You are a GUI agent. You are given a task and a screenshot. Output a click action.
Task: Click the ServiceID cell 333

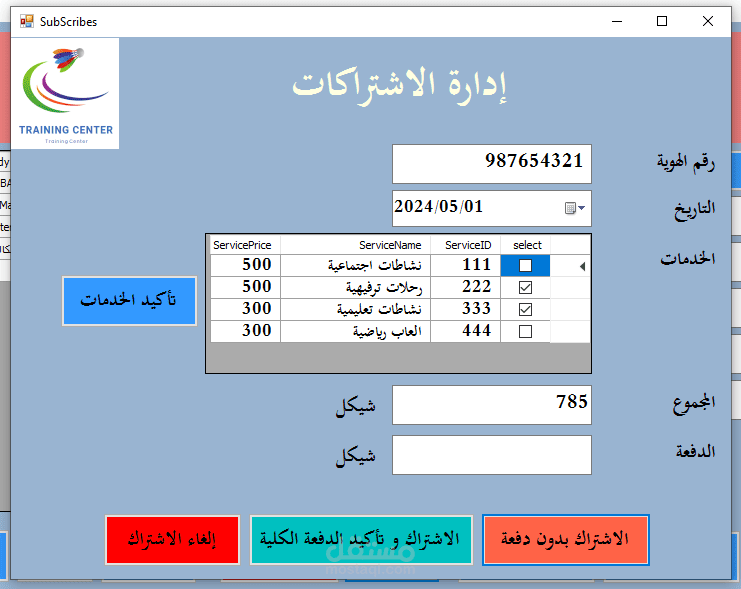point(465,310)
